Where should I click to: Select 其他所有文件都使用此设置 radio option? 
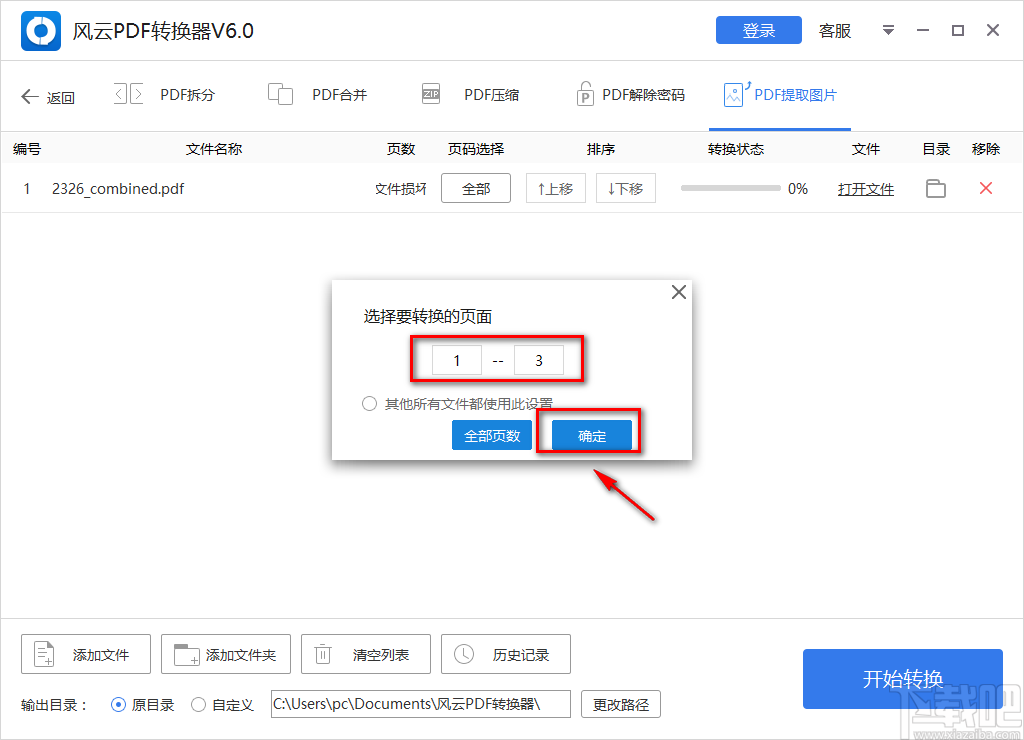(368, 403)
